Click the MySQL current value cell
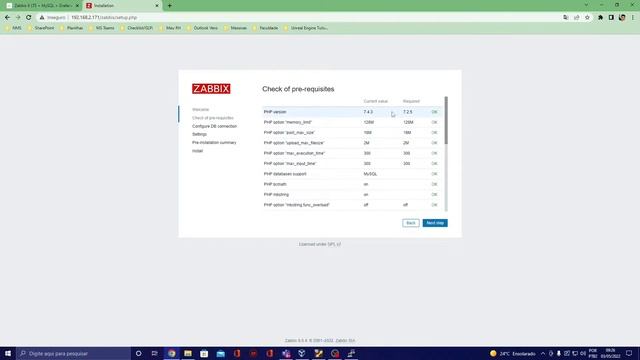Viewport: 640px width, 360px height. (370, 174)
